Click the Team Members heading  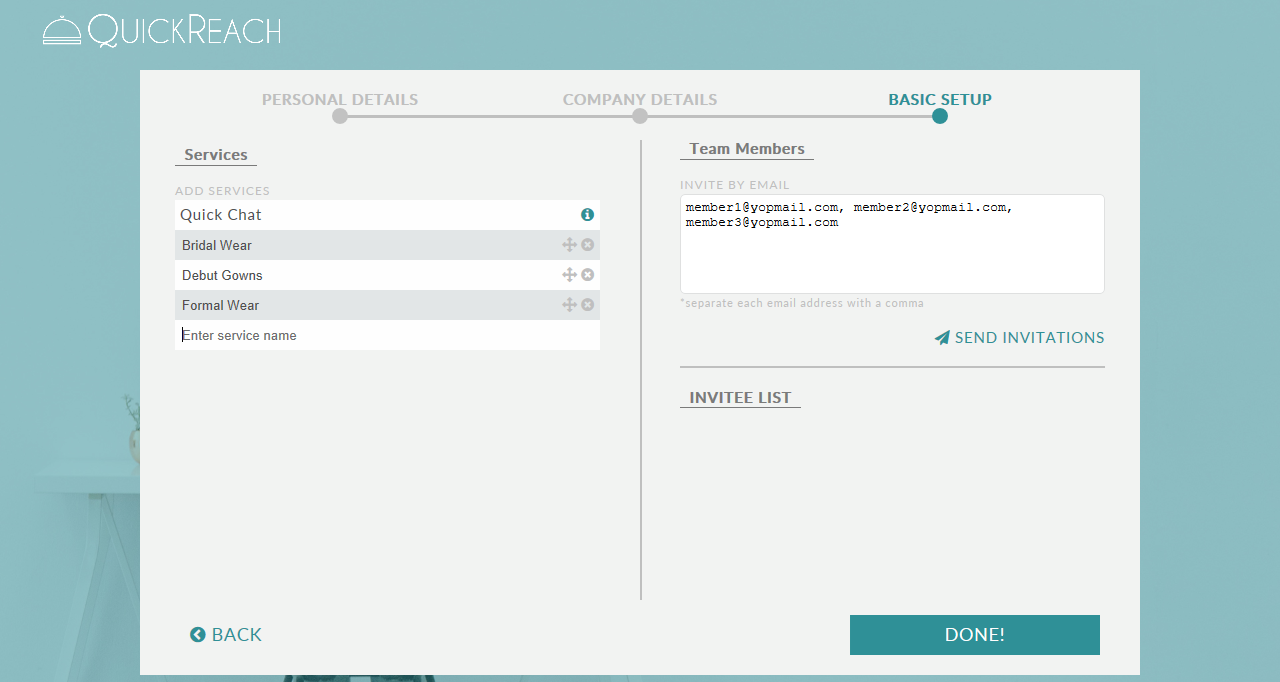[x=747, y=149]
